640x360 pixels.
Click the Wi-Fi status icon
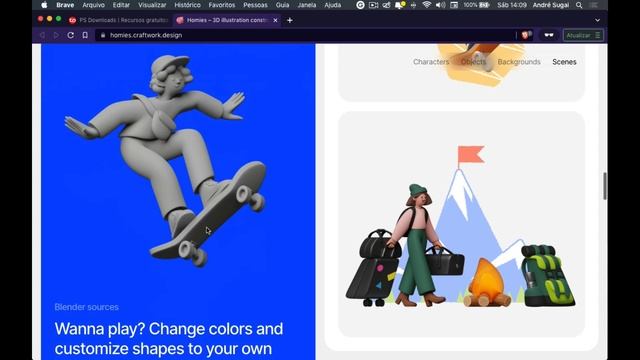pos(427,5)
